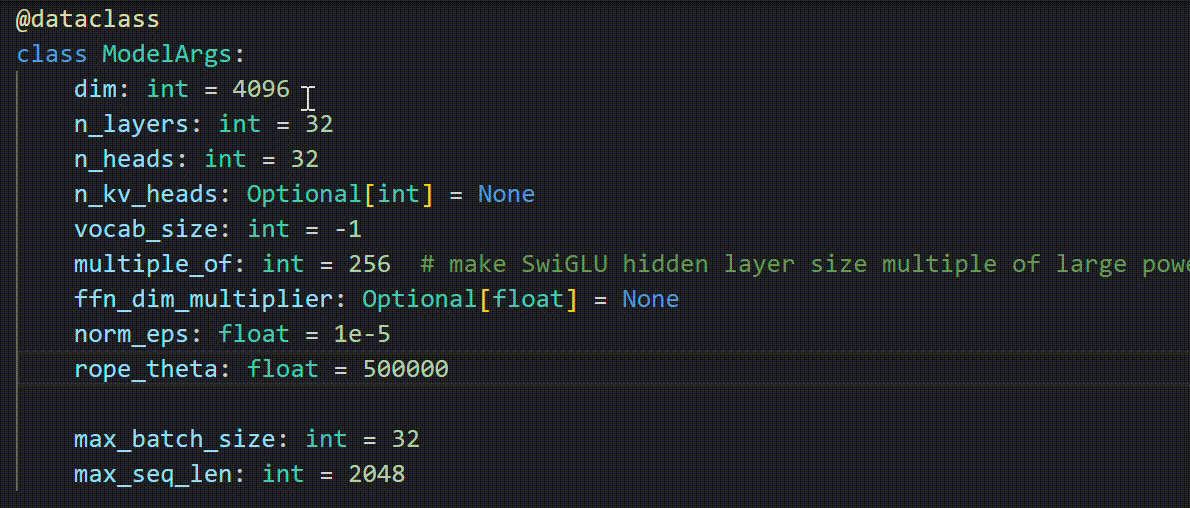The width and height of the screenshot is (1190, 508).
Task: Click Optional in the n_kv_heads line
Action: (305, 194)
